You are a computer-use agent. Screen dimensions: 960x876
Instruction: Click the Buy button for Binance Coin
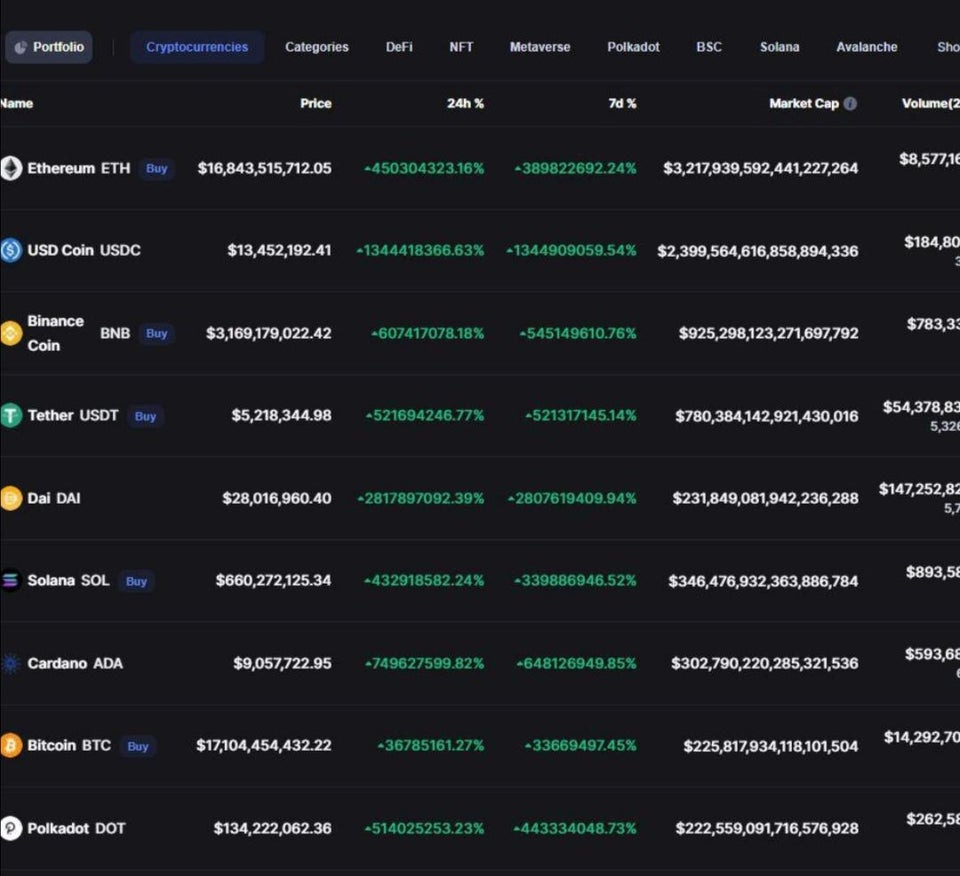point(157,334)
